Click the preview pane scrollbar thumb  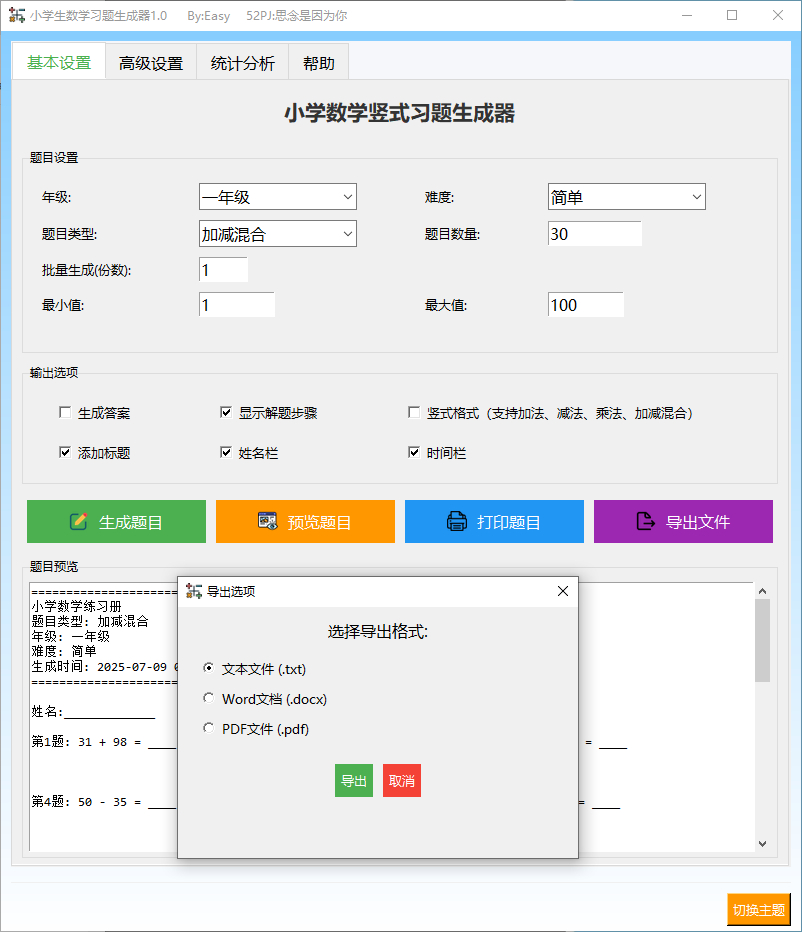(x=762, y=640)
